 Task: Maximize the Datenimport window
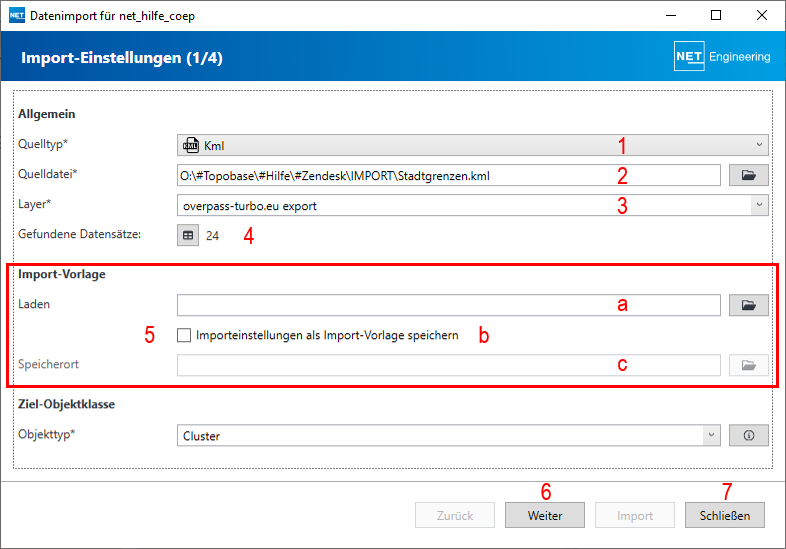click(x=716, y=15)
